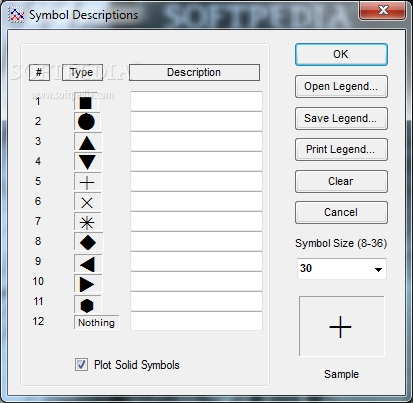Click description field for symbol 3
Viewport: 413px width, 403px height.
196,141
